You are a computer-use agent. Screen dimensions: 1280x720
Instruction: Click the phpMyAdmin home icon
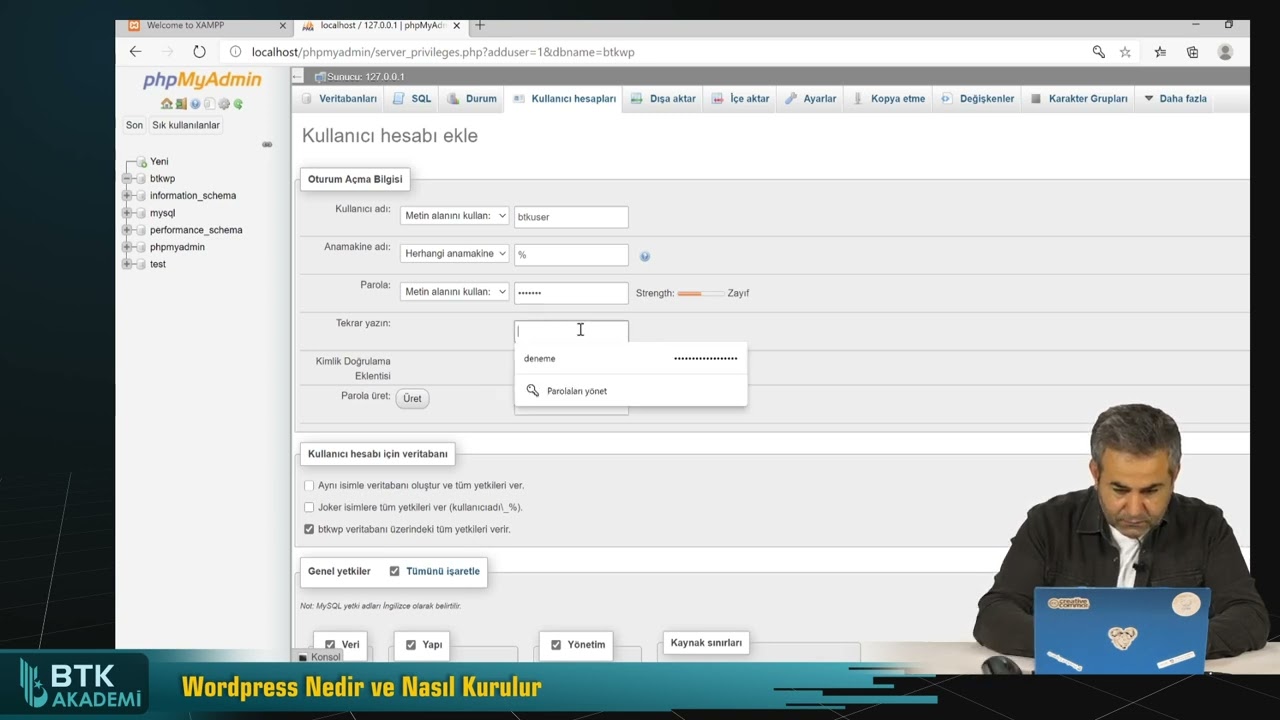[167, 104]
